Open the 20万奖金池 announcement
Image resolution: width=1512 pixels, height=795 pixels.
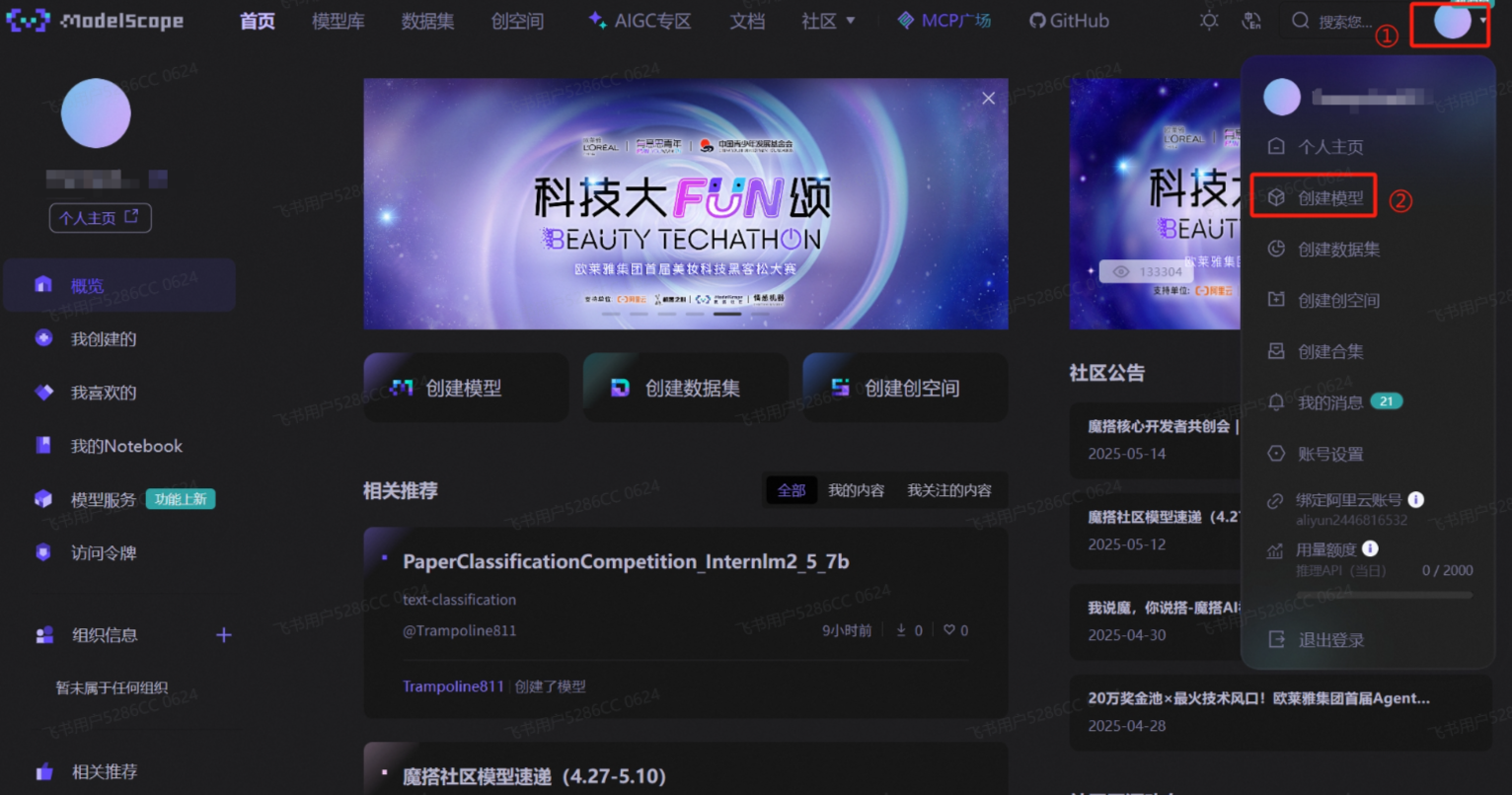pyautogui.click(x=1259, y=698)
